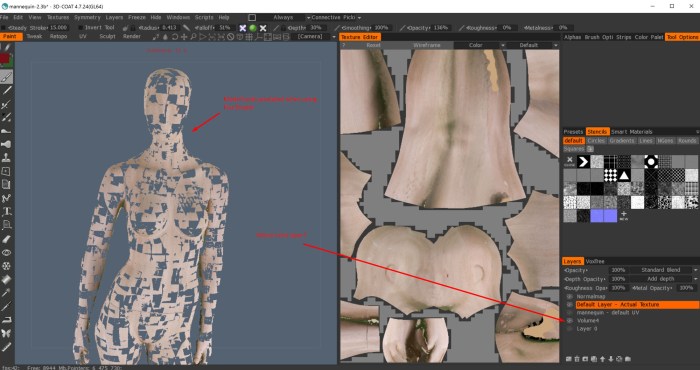
Task: Open the Presets tab
Action: tap(573, 132)
